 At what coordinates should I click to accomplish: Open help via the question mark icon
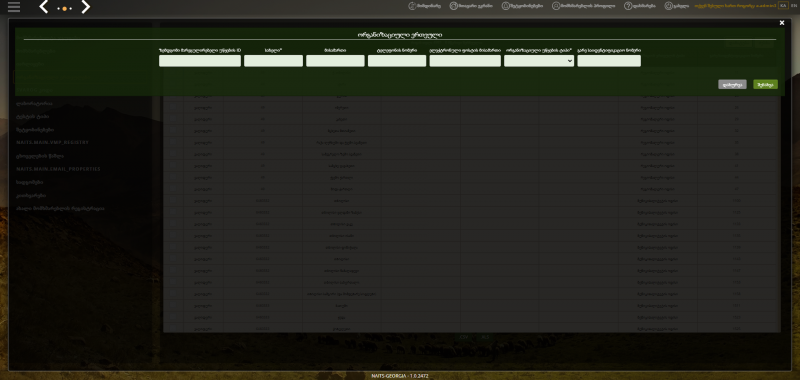(628, 6)
